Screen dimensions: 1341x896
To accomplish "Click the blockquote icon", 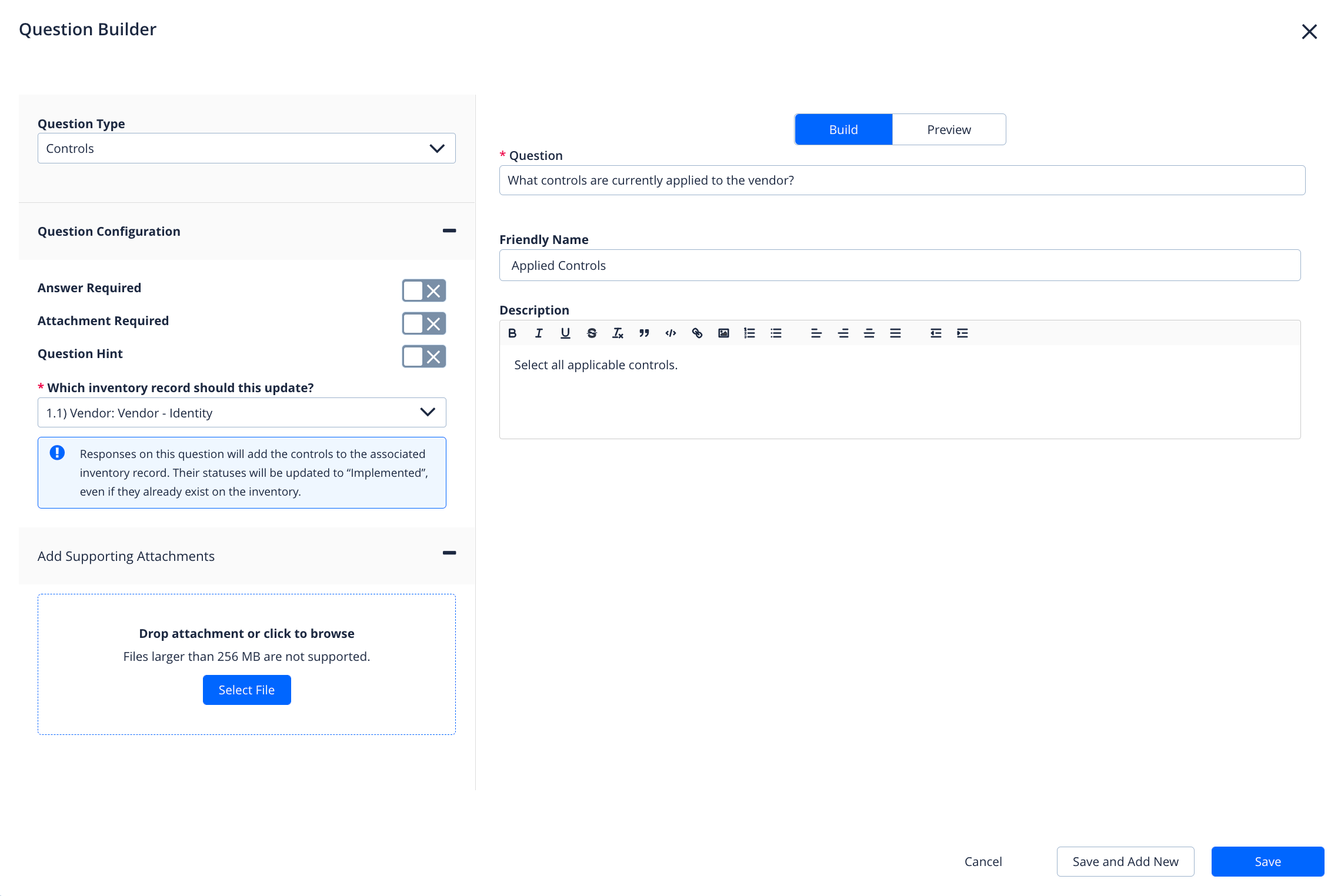I will pos(644,333).
